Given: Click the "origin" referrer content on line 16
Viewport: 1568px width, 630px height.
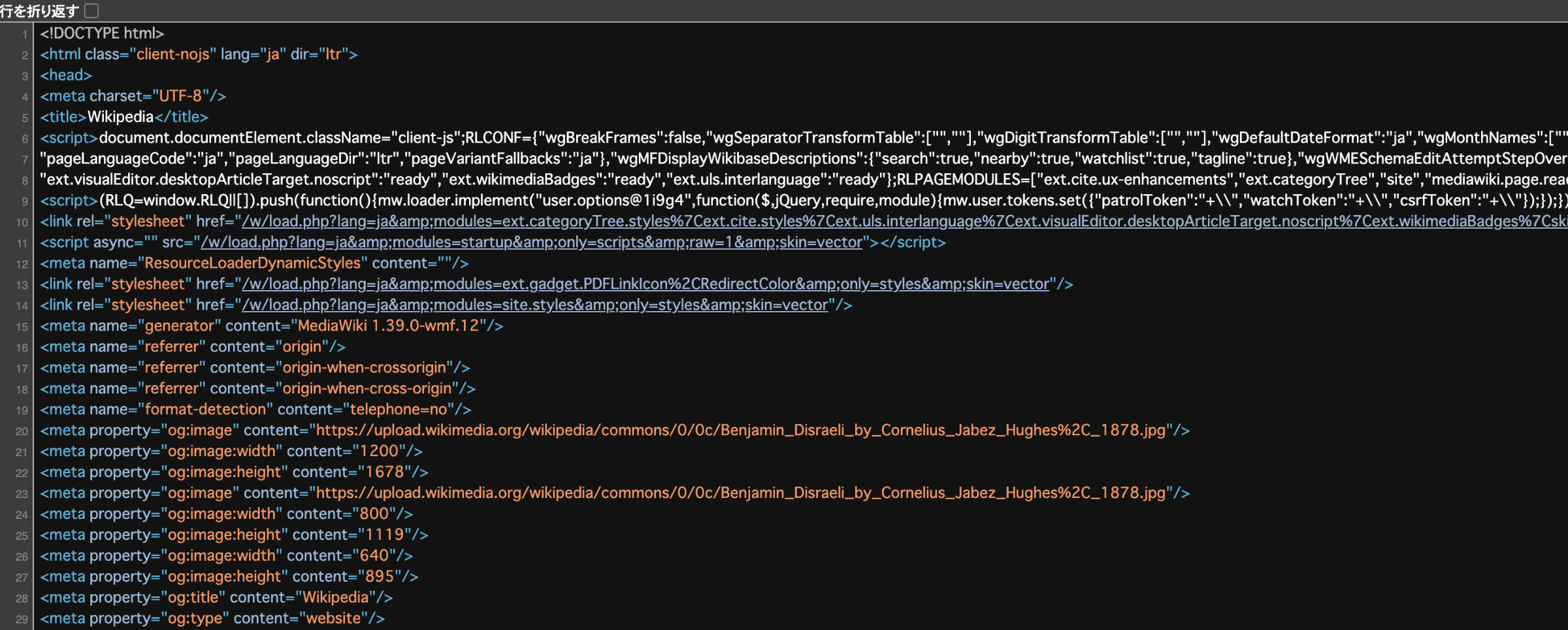Looking at the screenshot, I should click(x=302, y=347).
